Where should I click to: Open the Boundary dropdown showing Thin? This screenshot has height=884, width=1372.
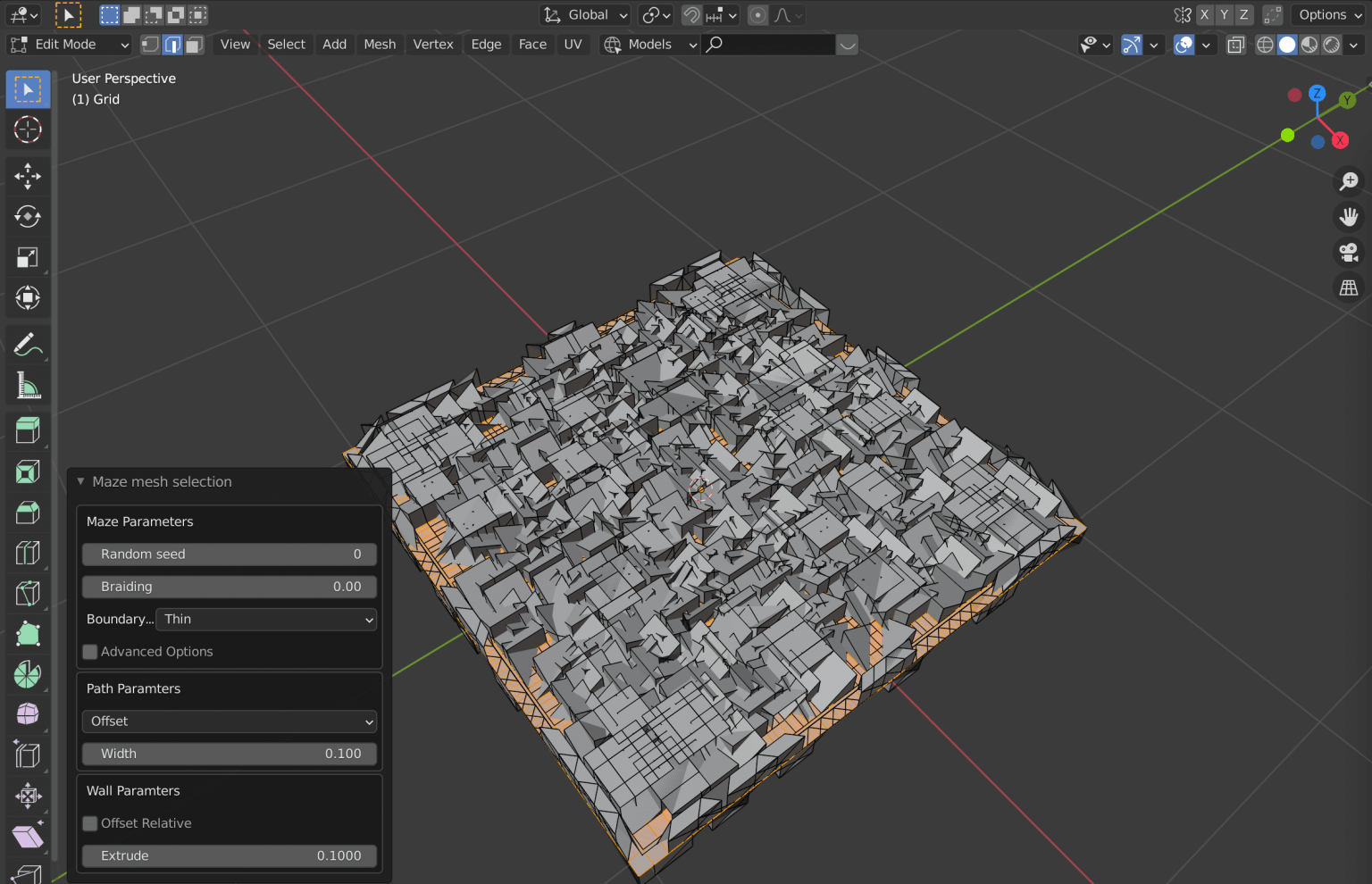click(265, 619)
